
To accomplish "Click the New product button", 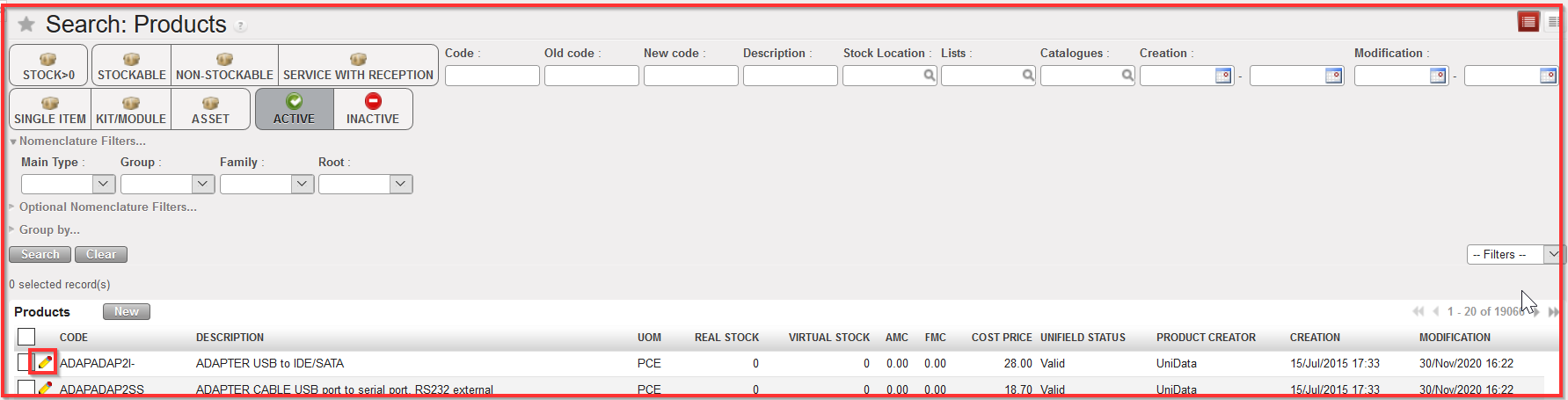I will (126, 311).
